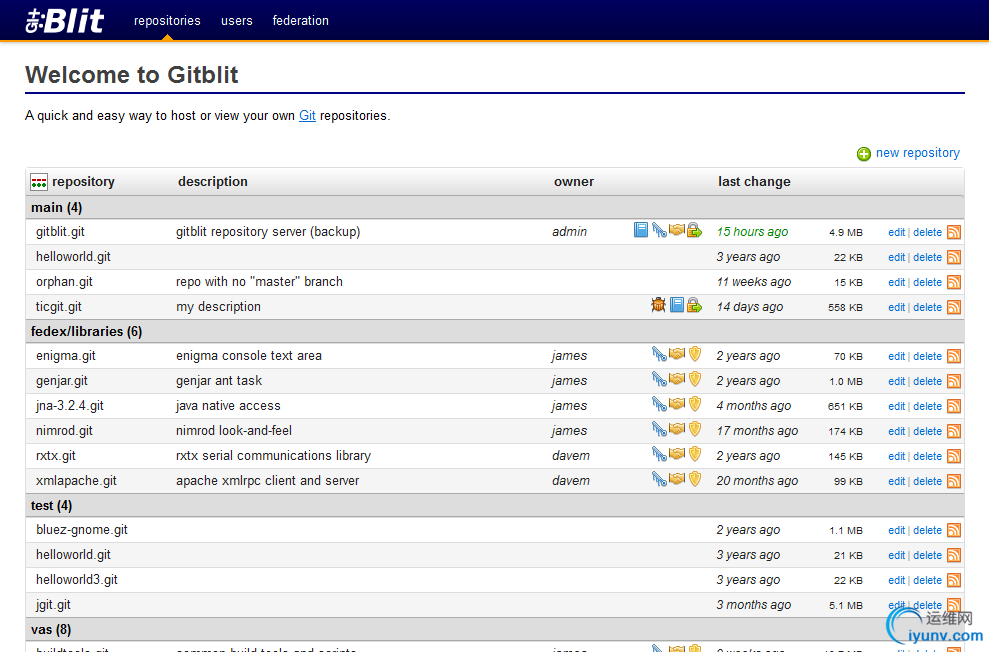
Task: Click the blue pipe icon for gitblit.git
Action: coord(659,230)
